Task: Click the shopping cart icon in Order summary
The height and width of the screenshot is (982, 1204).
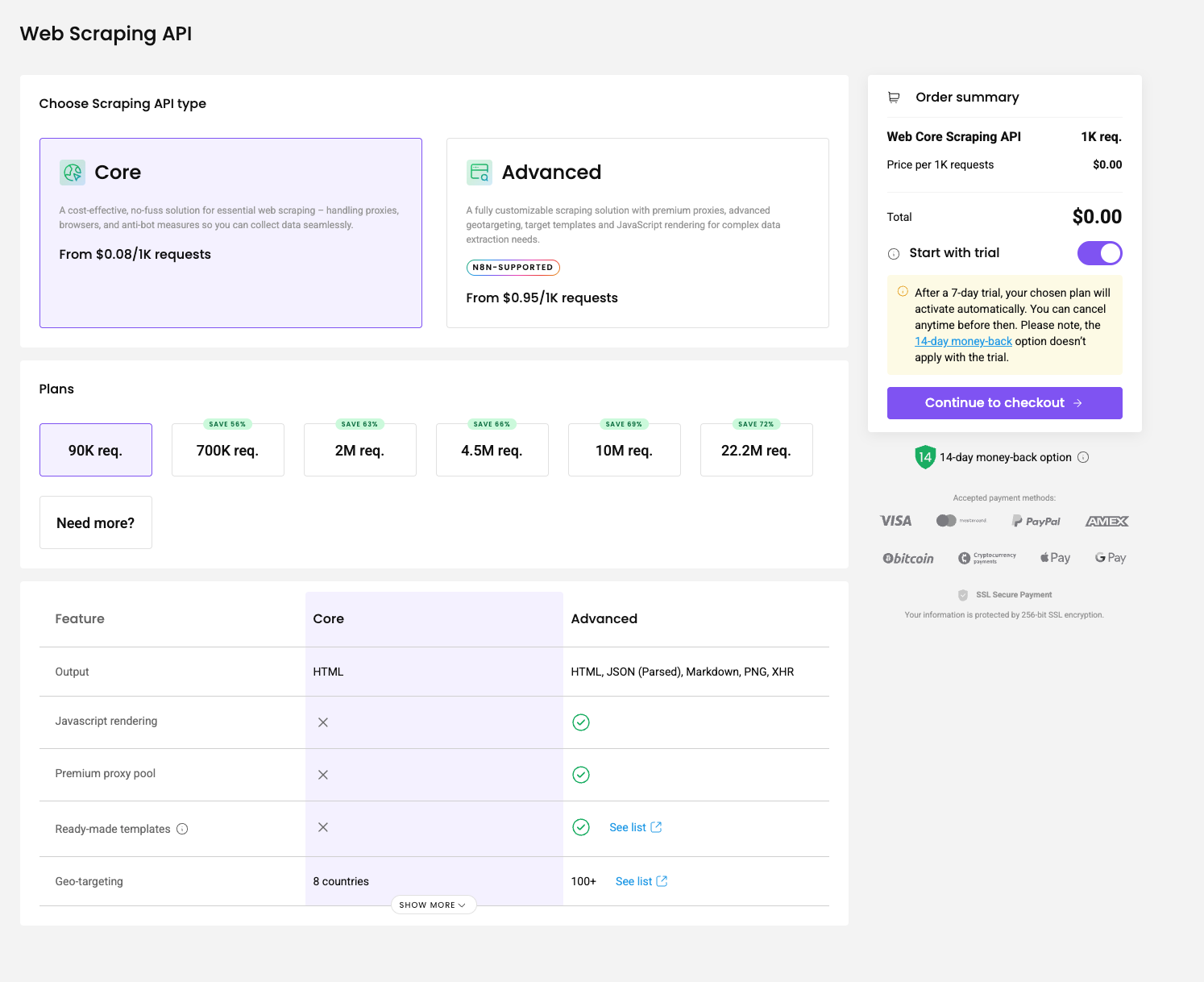Action: pyautogui.click(x=894, y=98)
